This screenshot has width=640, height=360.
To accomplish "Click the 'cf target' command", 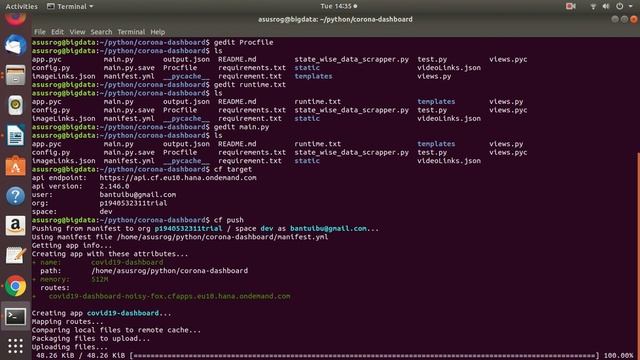I will tap(233, 169).
